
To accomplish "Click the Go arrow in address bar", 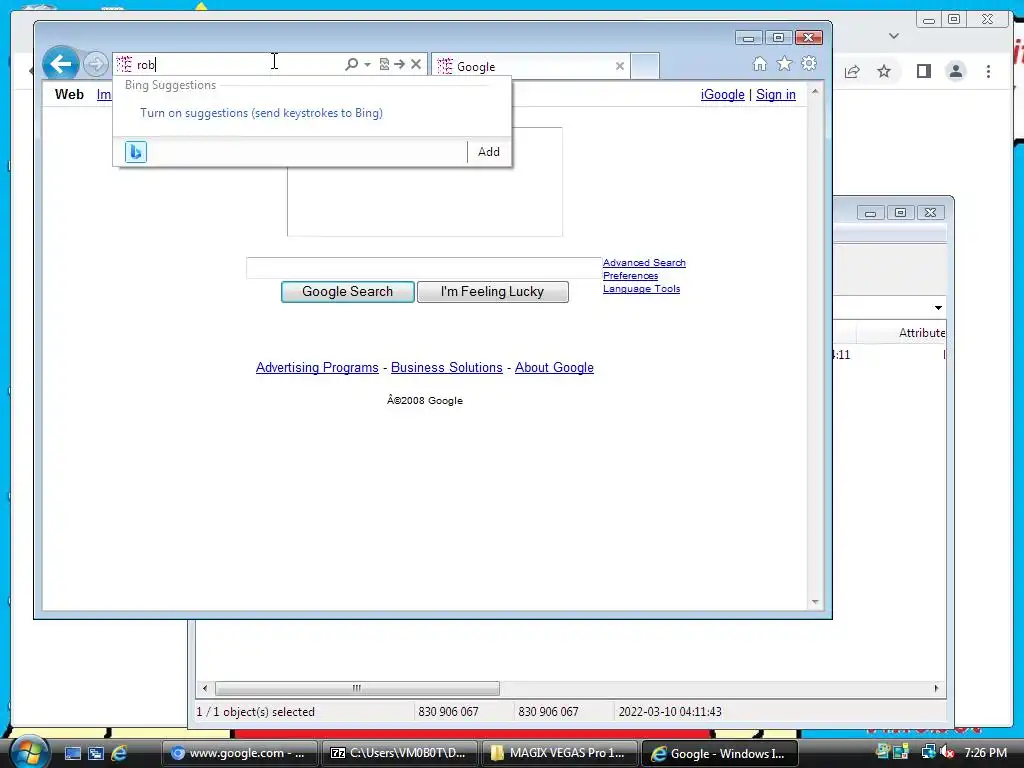I will coord(400,64).
